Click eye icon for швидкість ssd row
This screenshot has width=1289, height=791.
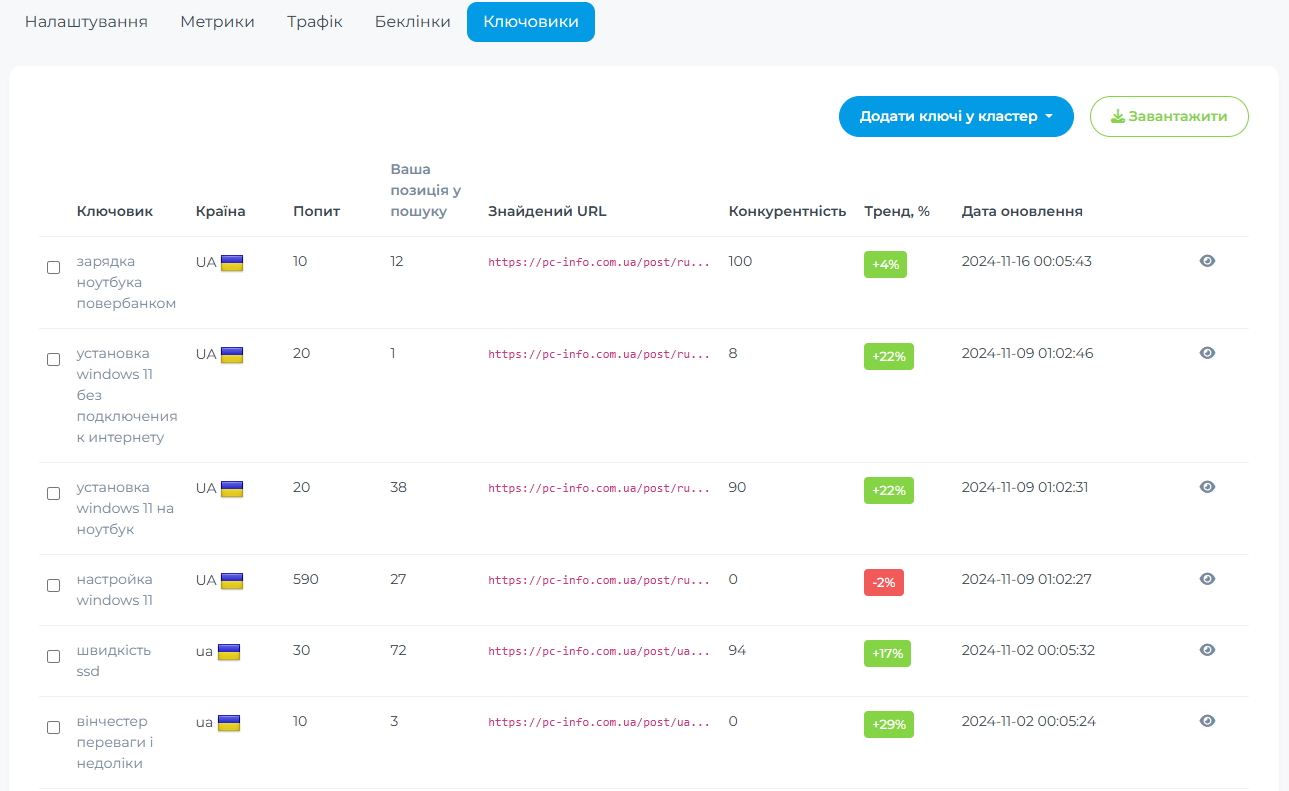point(1207,650)
